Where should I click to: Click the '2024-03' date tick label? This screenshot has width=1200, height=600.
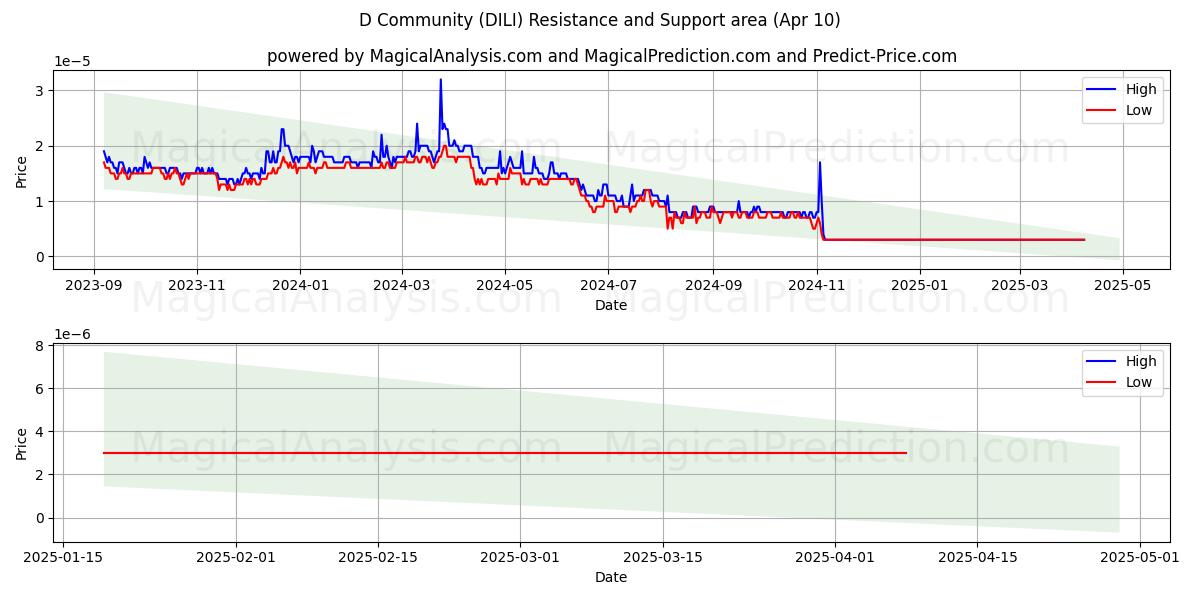pyautogui.click(x=402, y=286)
